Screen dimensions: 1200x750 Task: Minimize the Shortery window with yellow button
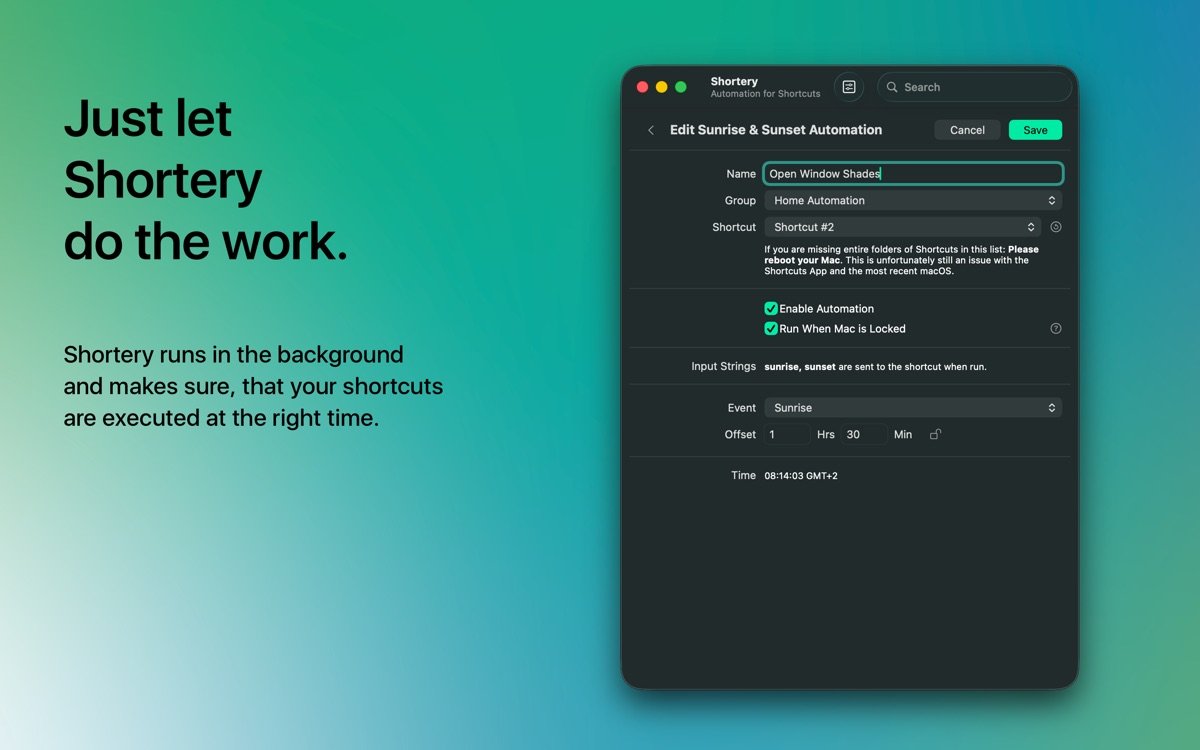coord(662,87)
